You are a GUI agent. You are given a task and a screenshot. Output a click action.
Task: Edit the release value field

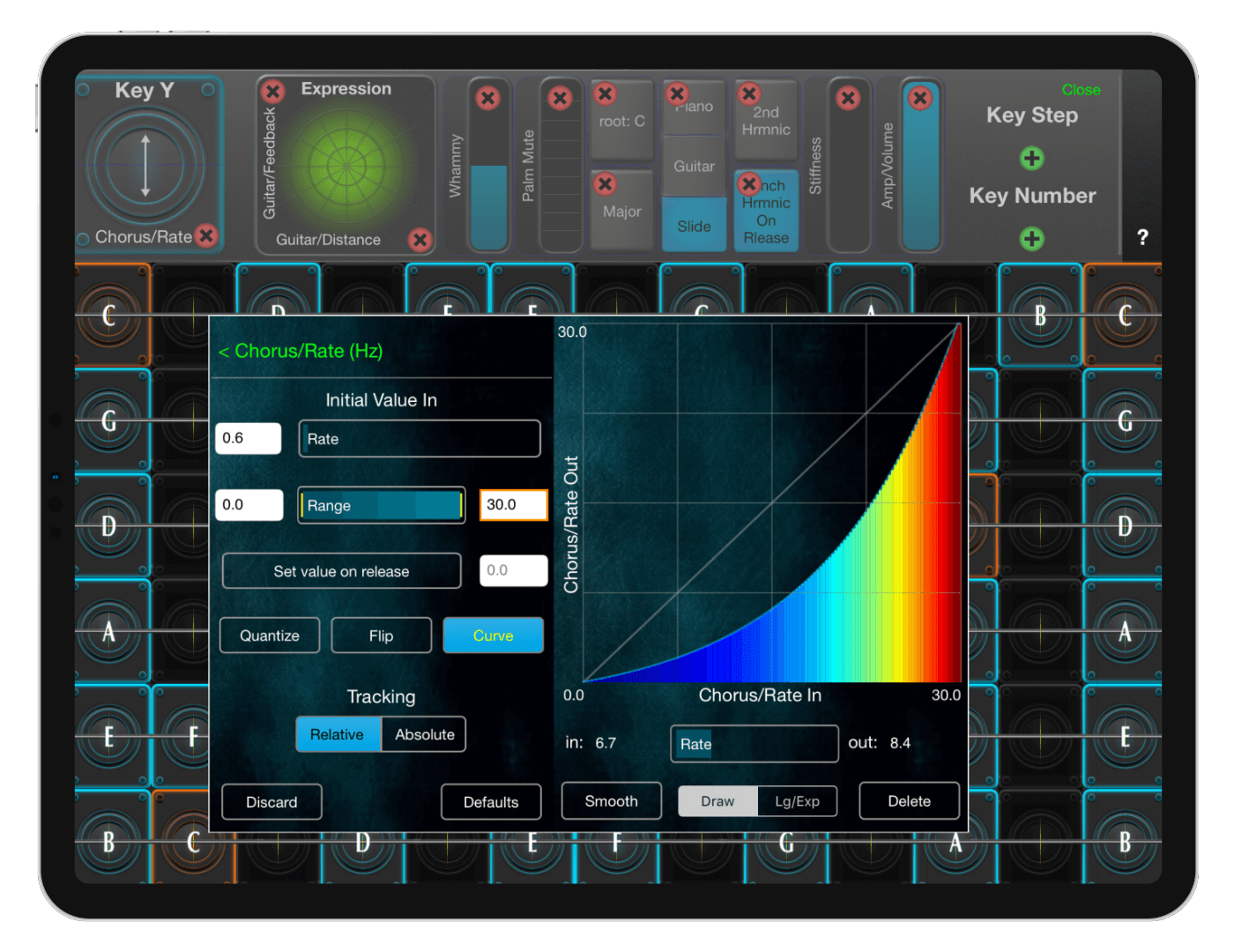point(514,570)
